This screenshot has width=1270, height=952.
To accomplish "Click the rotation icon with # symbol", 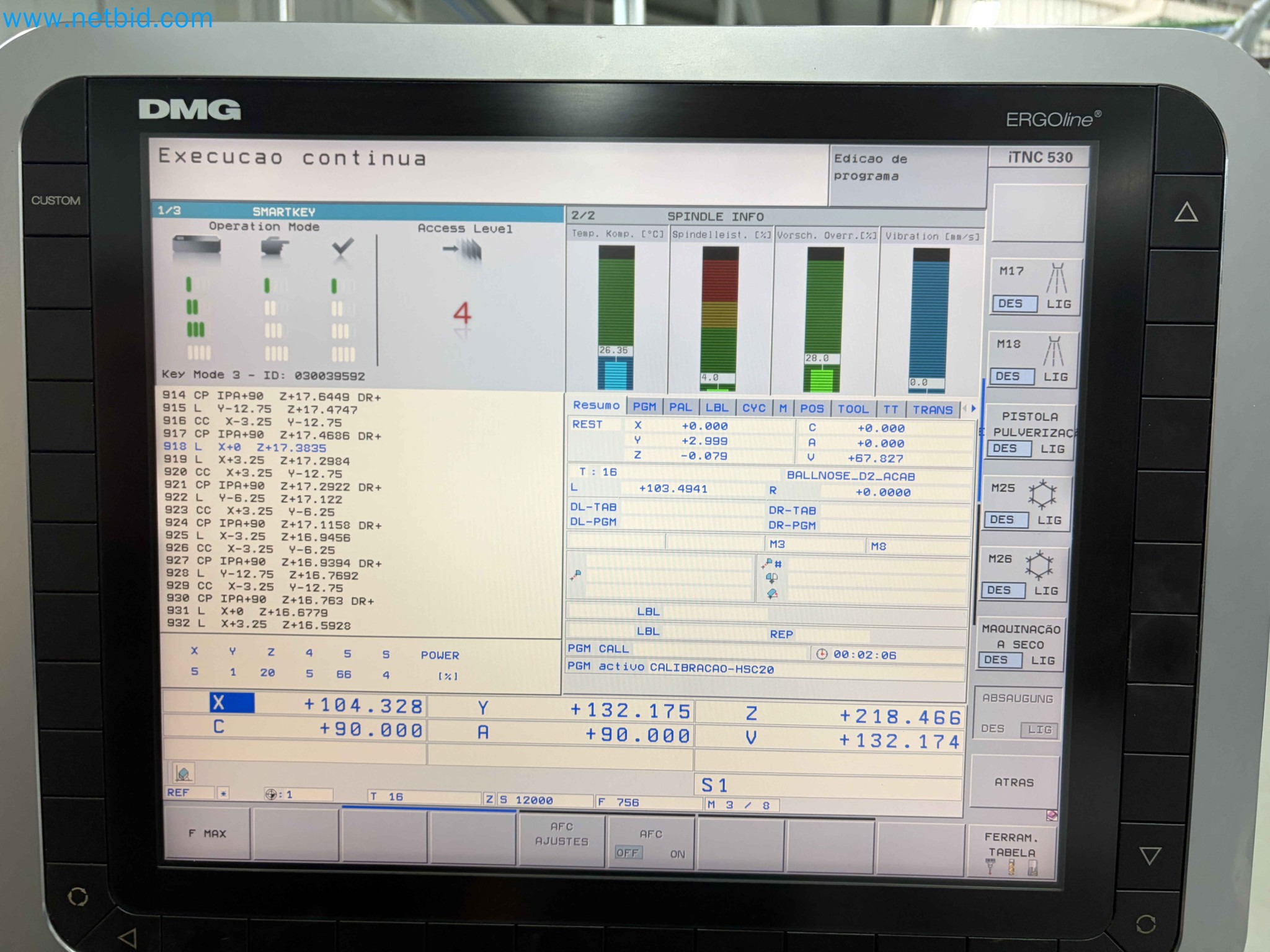I will click(773, 563).
